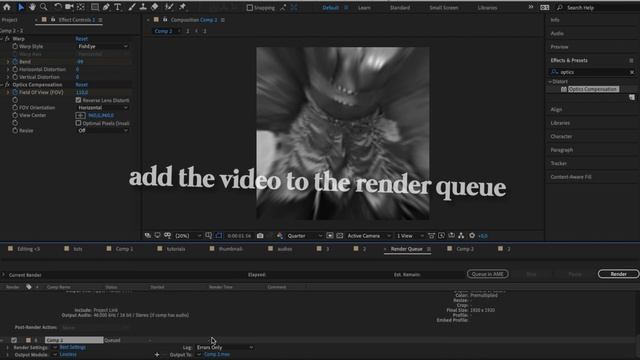This screenshot has height=360, width=640.
Task: Open the color channel display icon
Action: 280,236
